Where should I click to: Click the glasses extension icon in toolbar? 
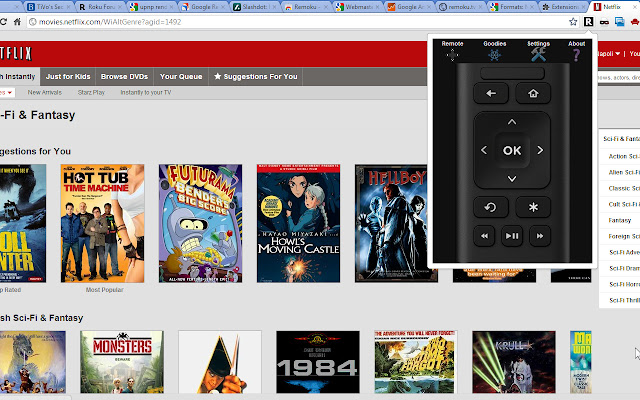click(604, 22)
